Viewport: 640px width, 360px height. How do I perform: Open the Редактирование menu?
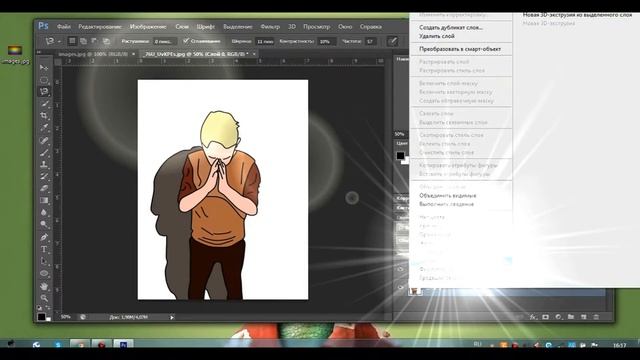(x=100, y=27)
